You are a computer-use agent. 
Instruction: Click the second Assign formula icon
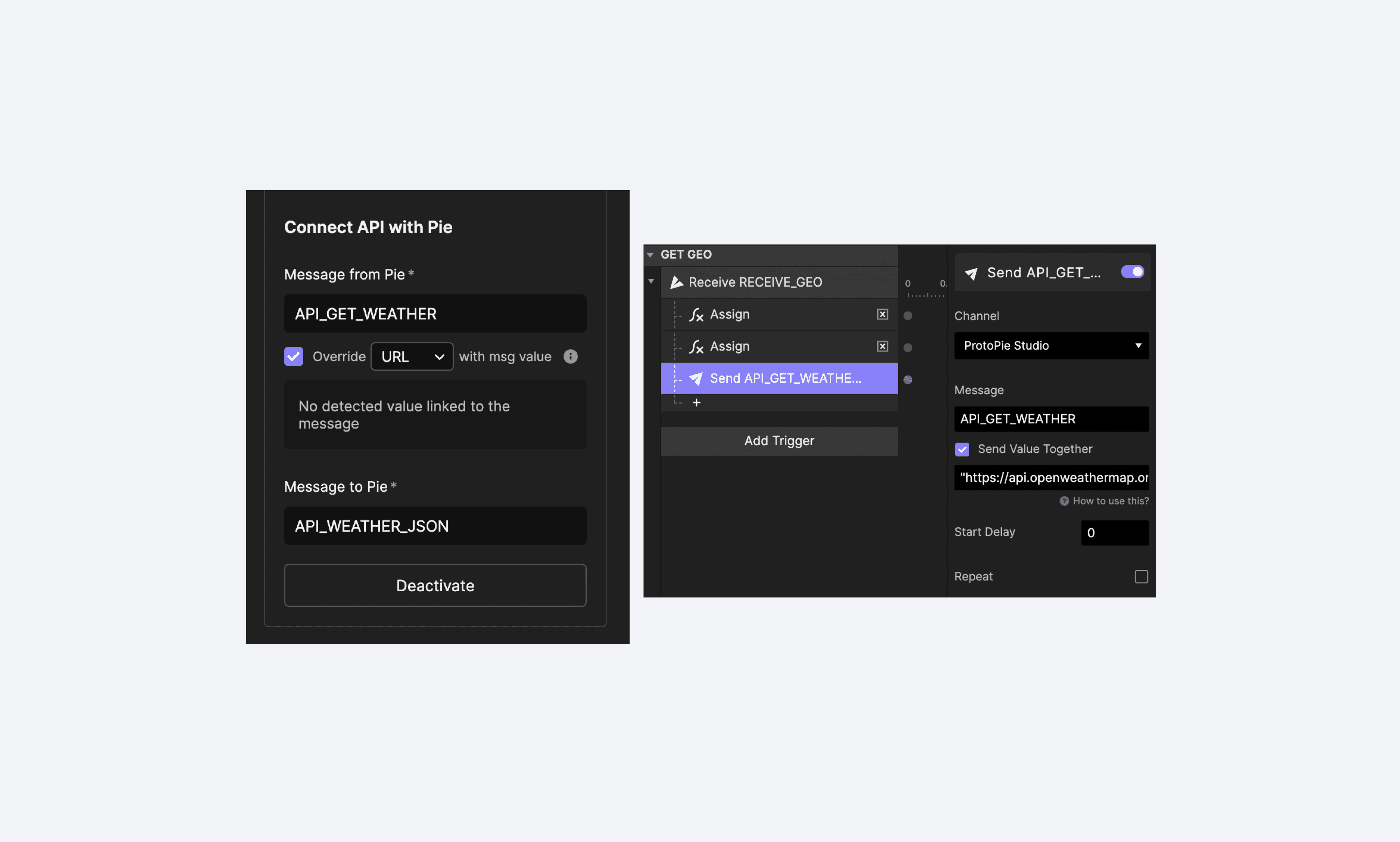696,347
